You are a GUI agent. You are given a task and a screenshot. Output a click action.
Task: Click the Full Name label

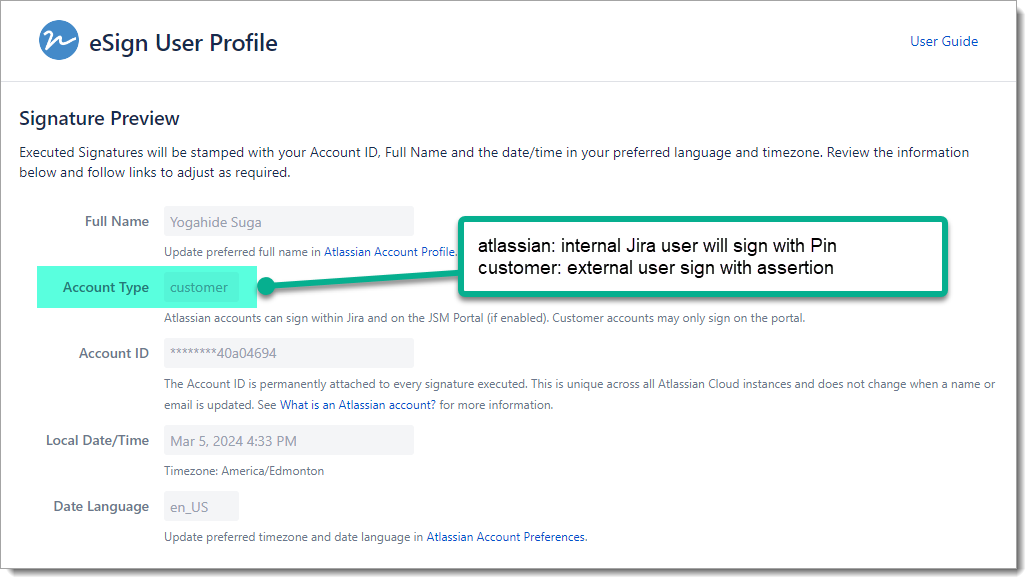(117, 221)
